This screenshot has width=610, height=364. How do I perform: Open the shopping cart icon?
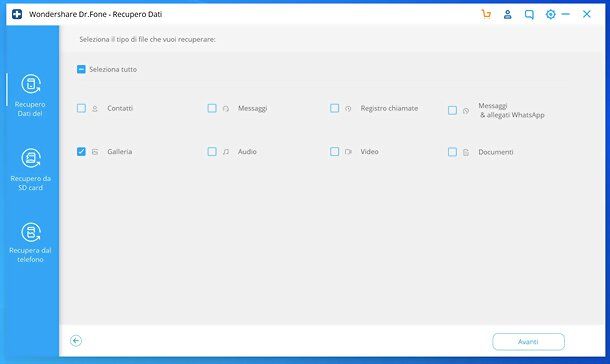coord(486,14)
